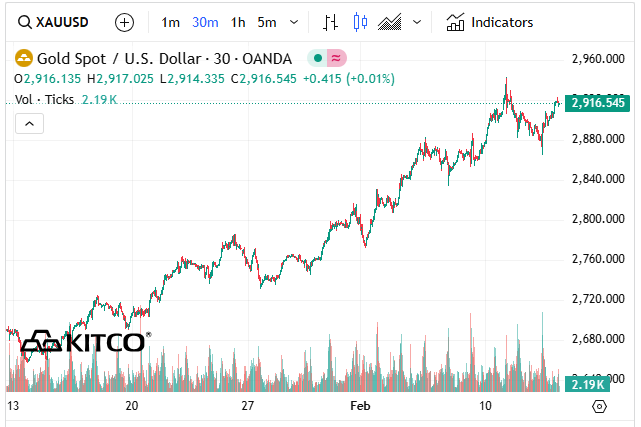Set the interval to 5m
The image size is (641, 427).
tap(266, 22)
